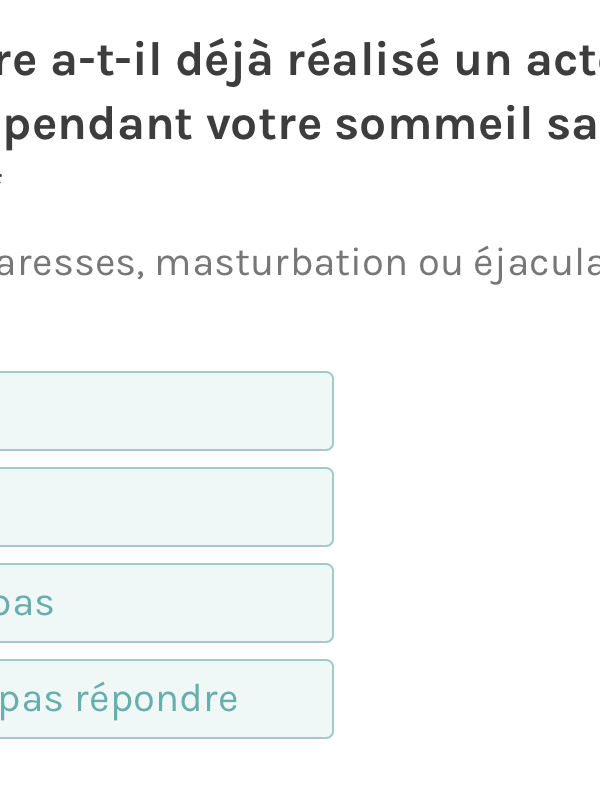This screenshot has width=600, height=798.
Task: Click the bold question heading about "votre sommeil"
Action: pyautogui.click(x=300, y=95)
